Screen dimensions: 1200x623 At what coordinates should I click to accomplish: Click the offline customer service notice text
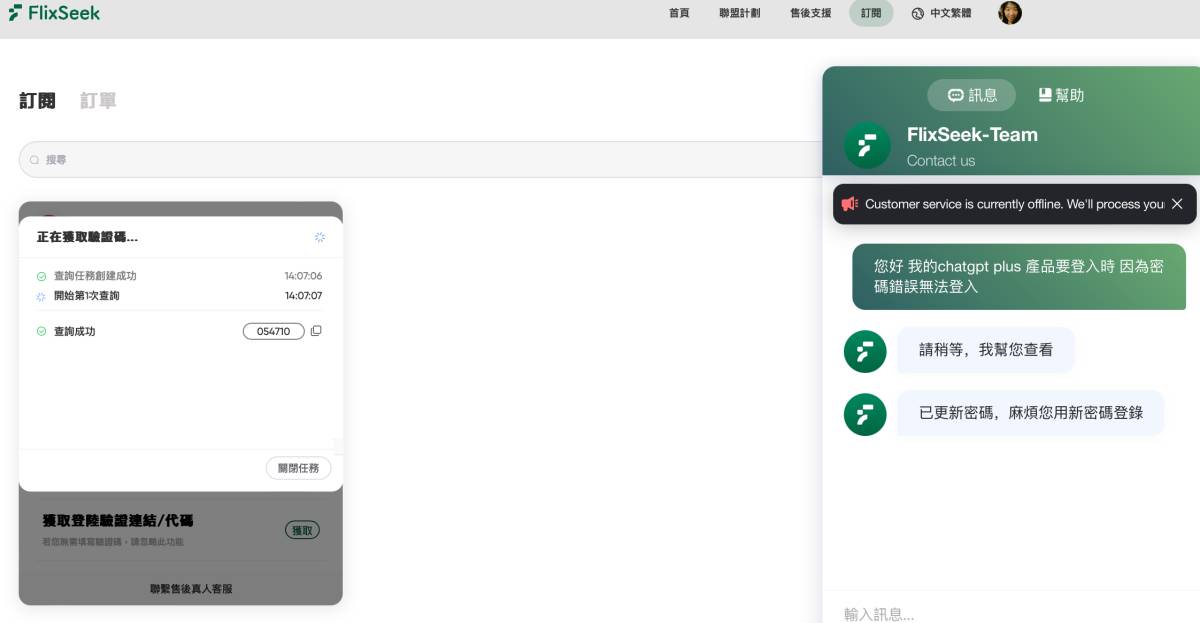point(1015,204)
